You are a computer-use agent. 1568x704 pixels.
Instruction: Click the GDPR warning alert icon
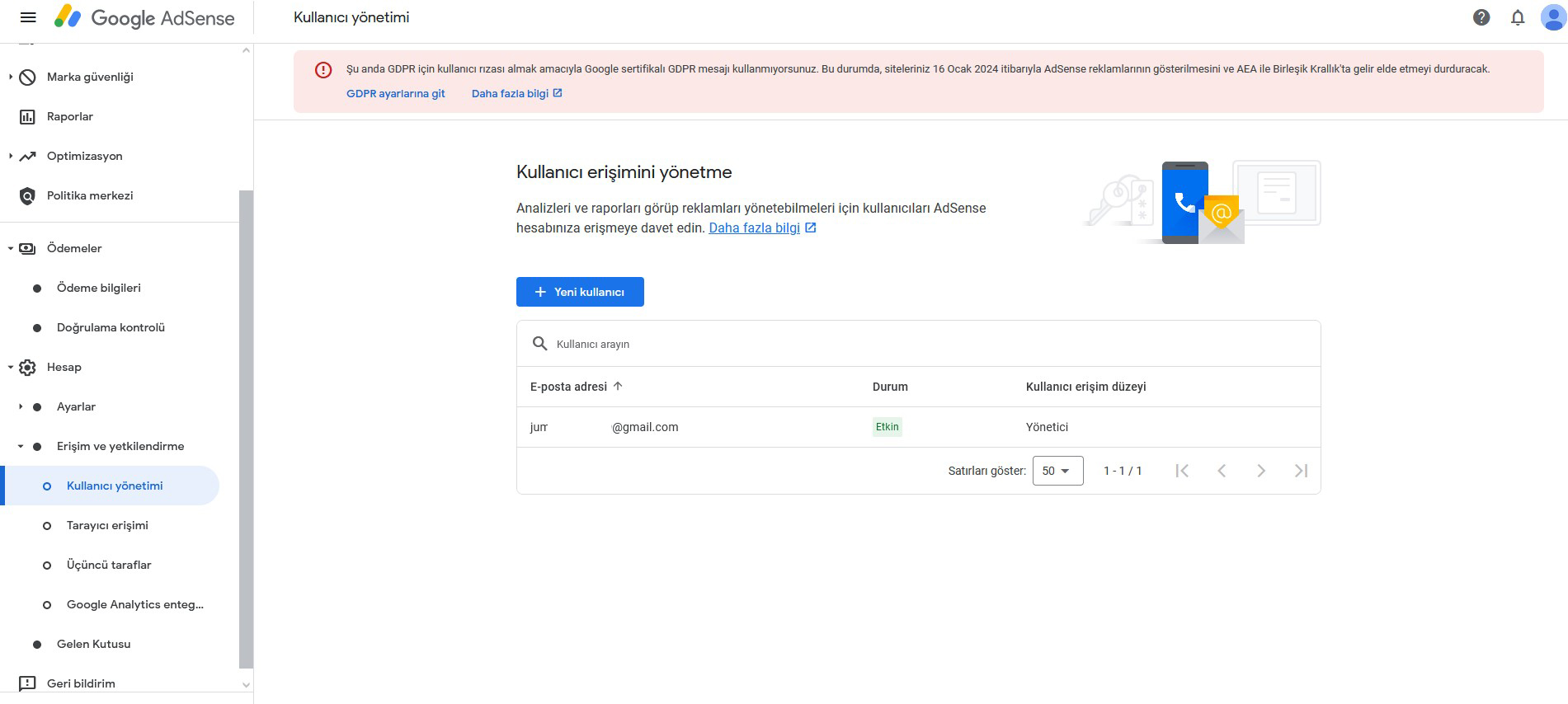(323, 70)
